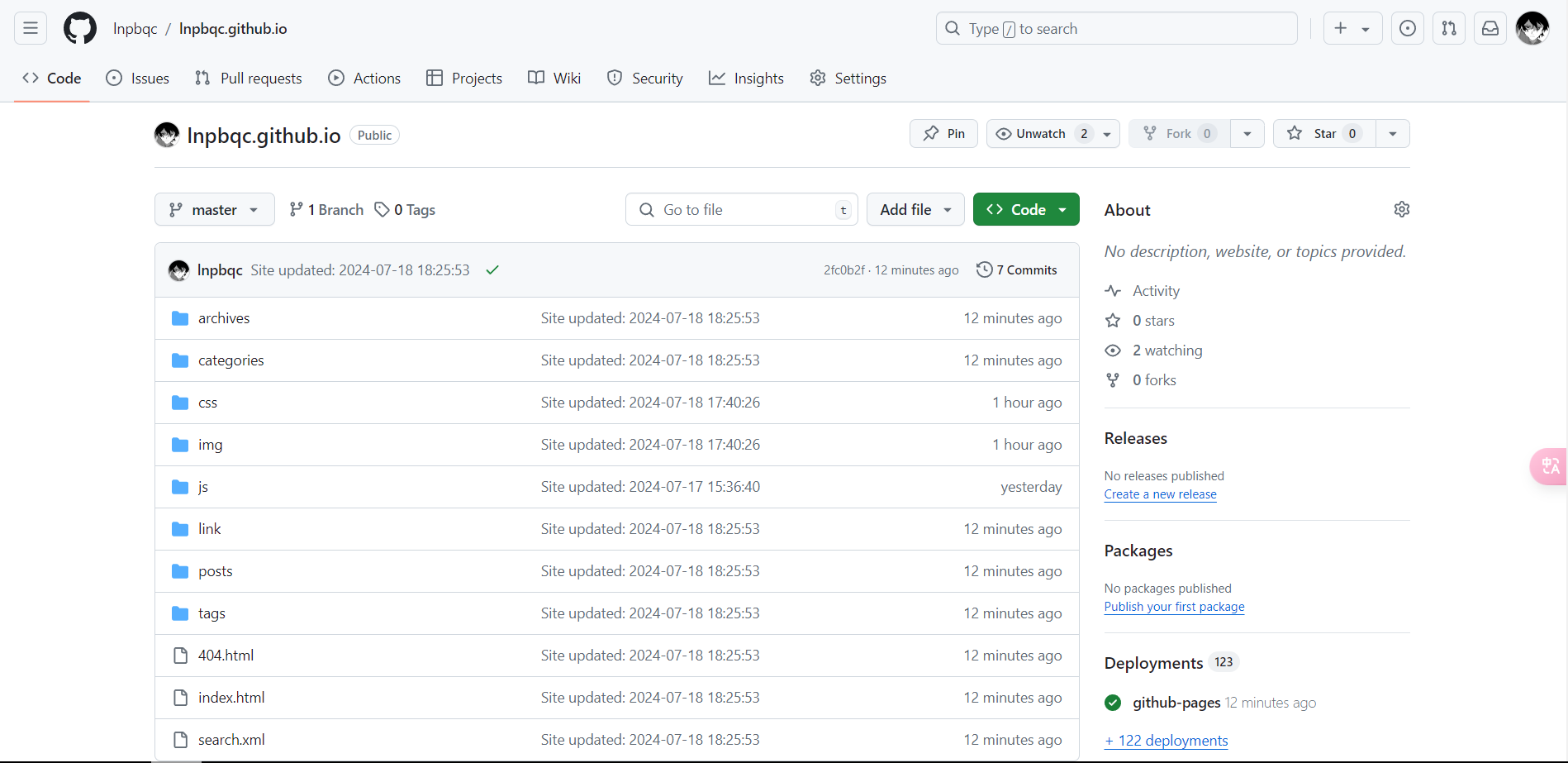
Task: Open About settings gear icon
Action: click(x=1402, y=209)
